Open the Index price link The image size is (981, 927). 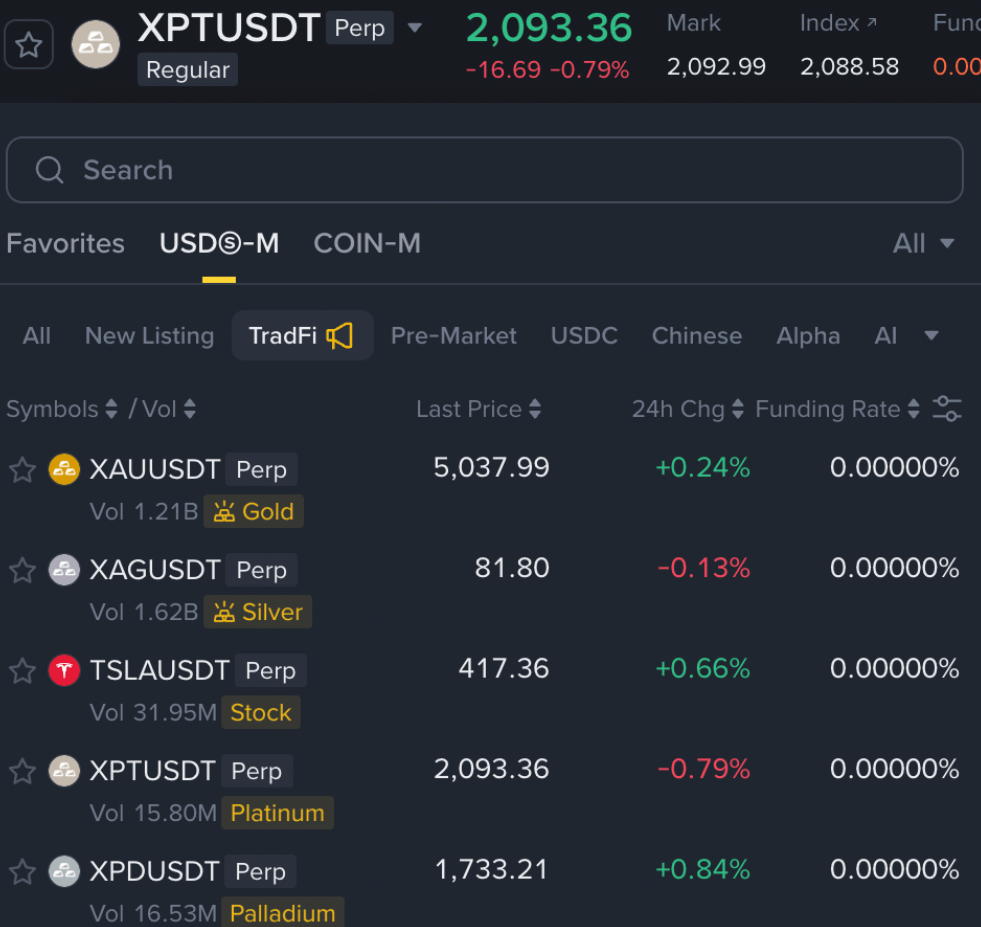point(838,23)
